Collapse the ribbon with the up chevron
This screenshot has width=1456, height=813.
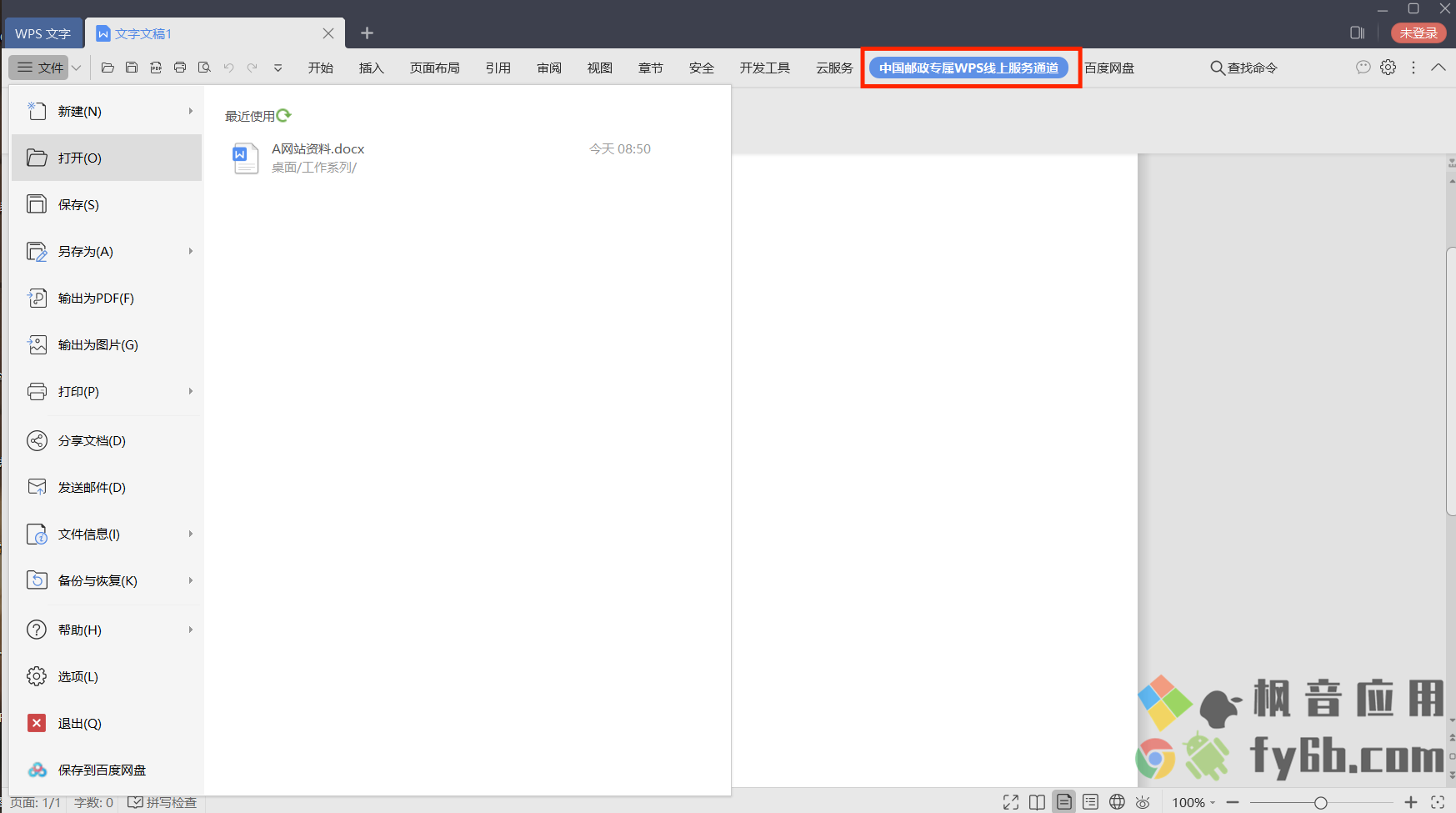coord(1438,68)
